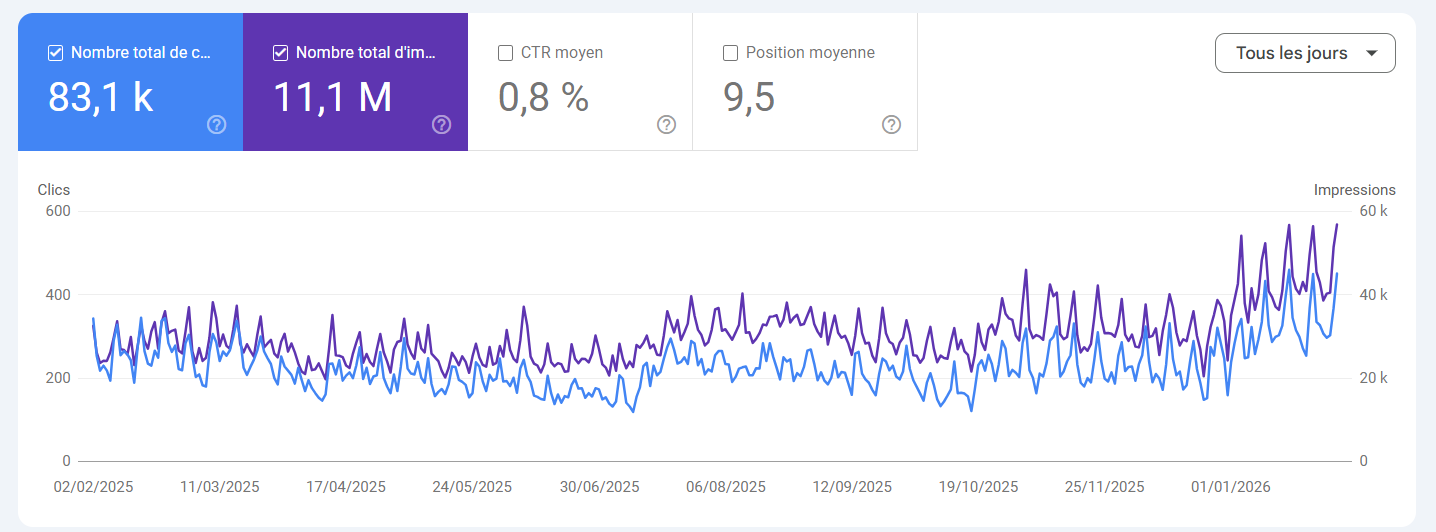The width and height of the screenshot is (1436, 532).
Task: Click the caret arrow beside 'Tous les jours'
Action: [x=1371, y=53]
